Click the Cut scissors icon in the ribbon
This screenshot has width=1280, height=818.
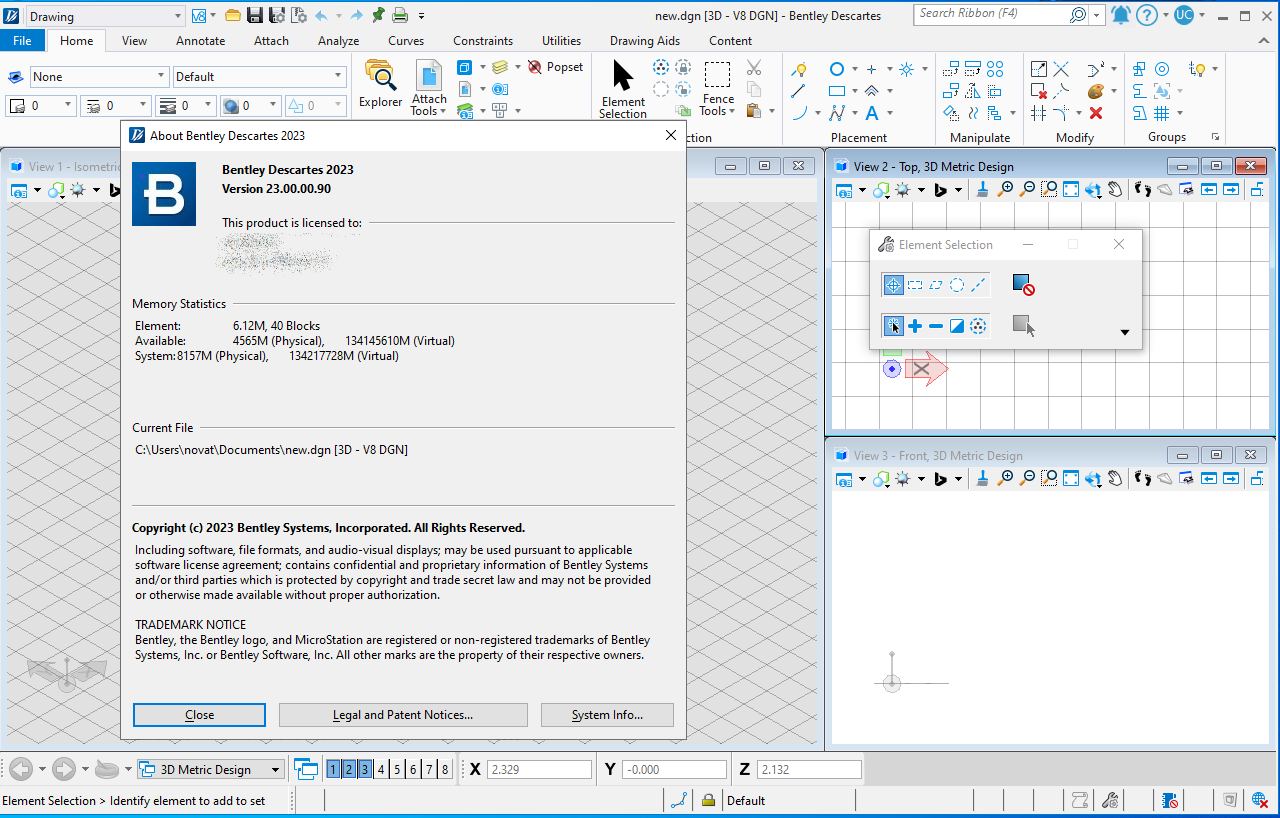754,68
